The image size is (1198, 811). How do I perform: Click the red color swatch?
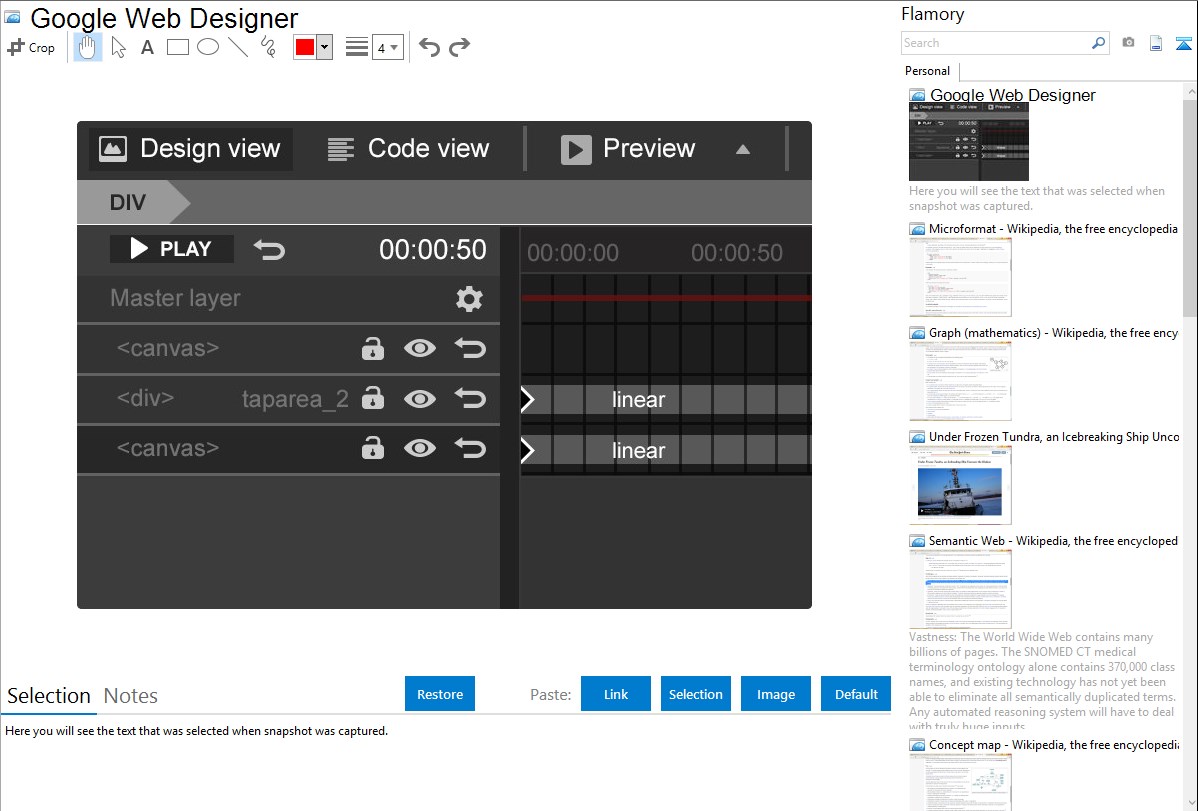pos(304,47)
